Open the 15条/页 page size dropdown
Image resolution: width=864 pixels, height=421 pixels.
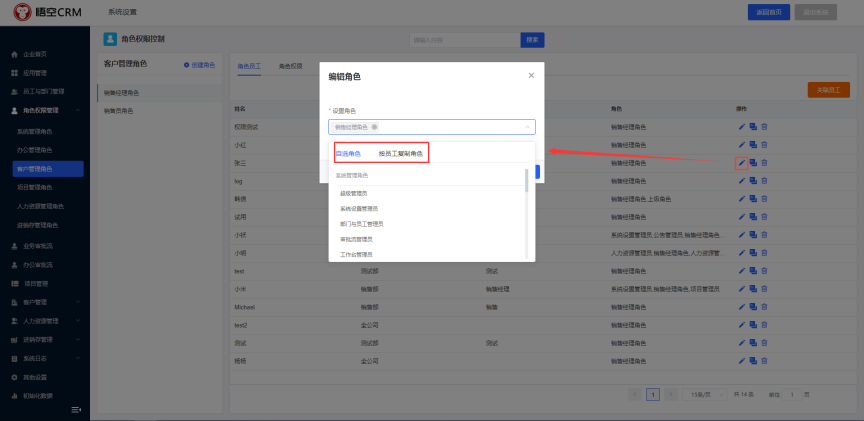point(705,395)
